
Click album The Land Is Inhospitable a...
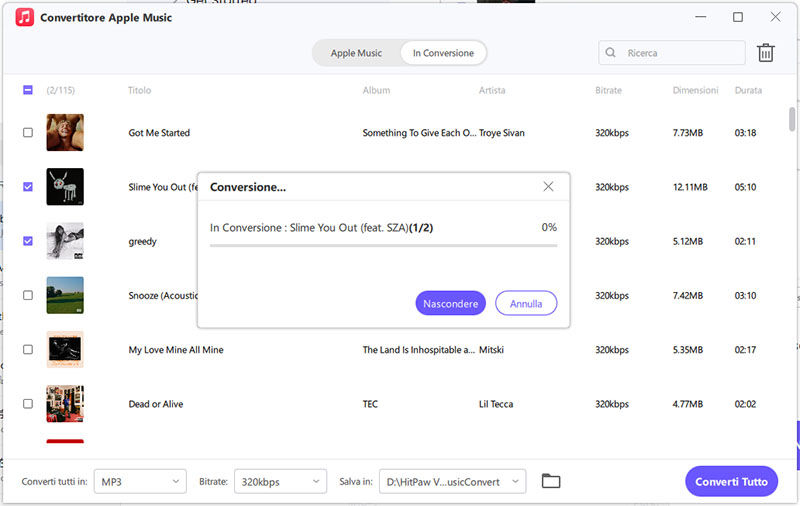click(x=418, y=350)
